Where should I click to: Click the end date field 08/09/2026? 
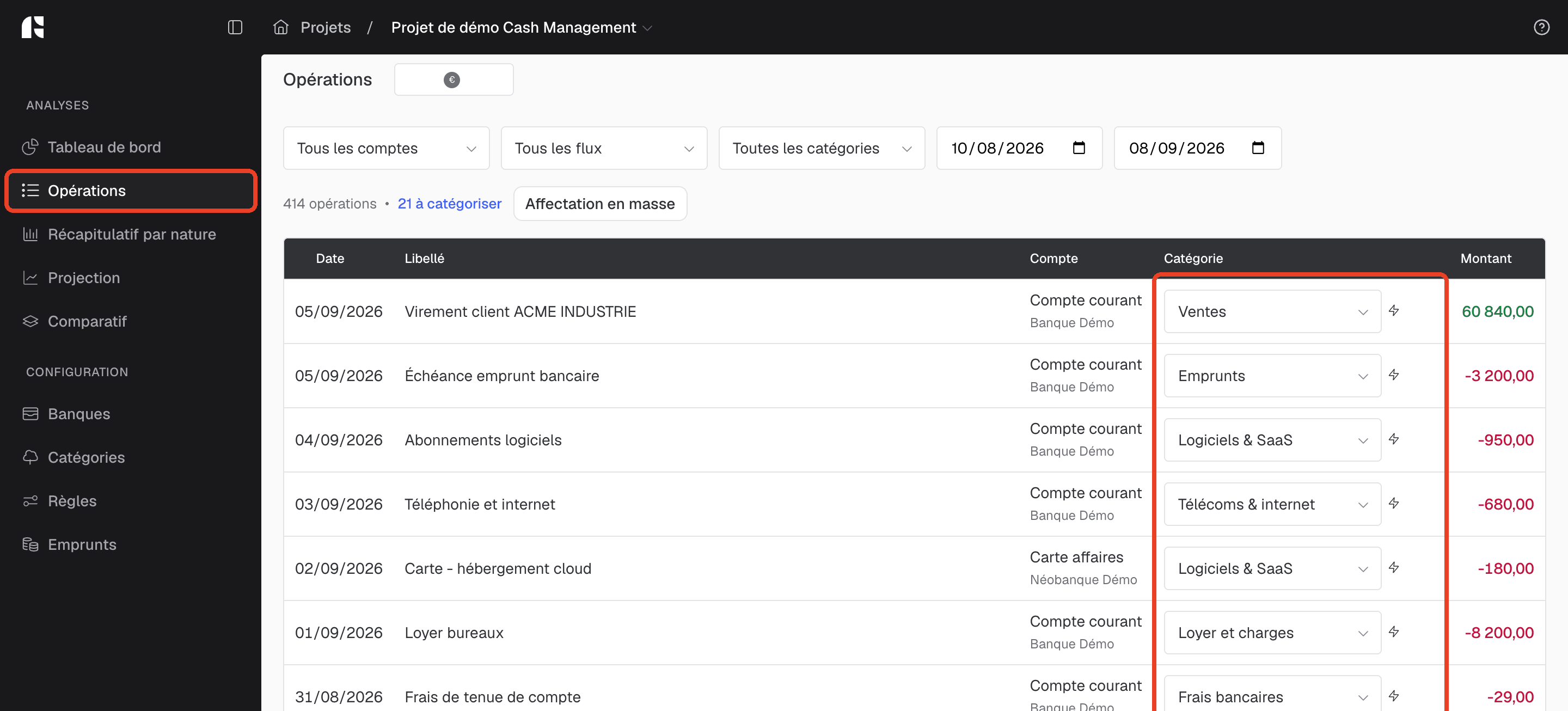click(x=1197, y=148)
